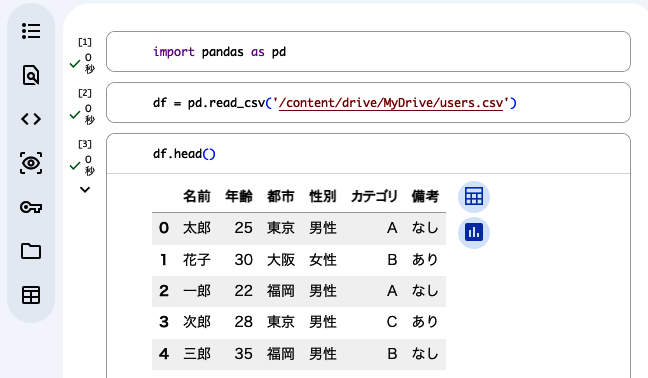The image size is (648, 378).
Task: Click the df.head() code cell
Action: coord(368,154)
